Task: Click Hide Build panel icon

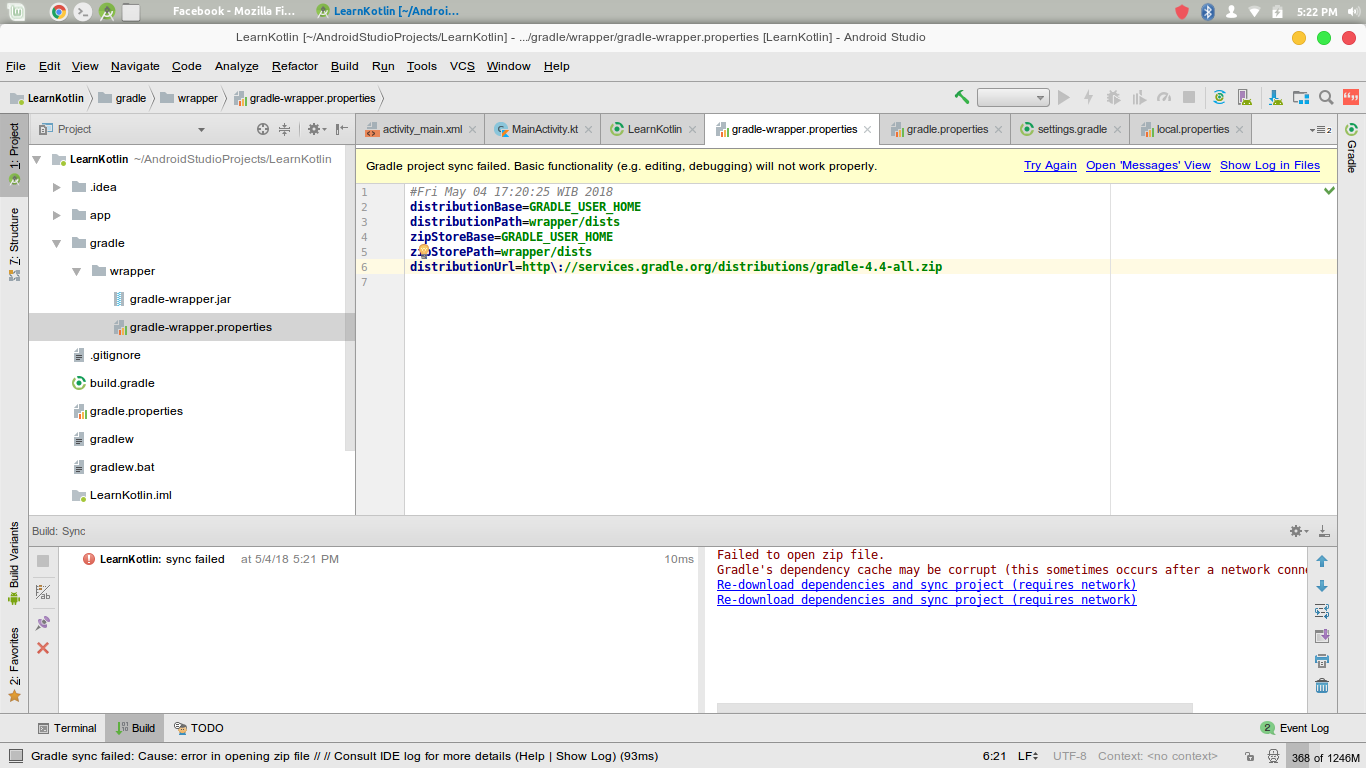Action: click(x=1324, y=531)
